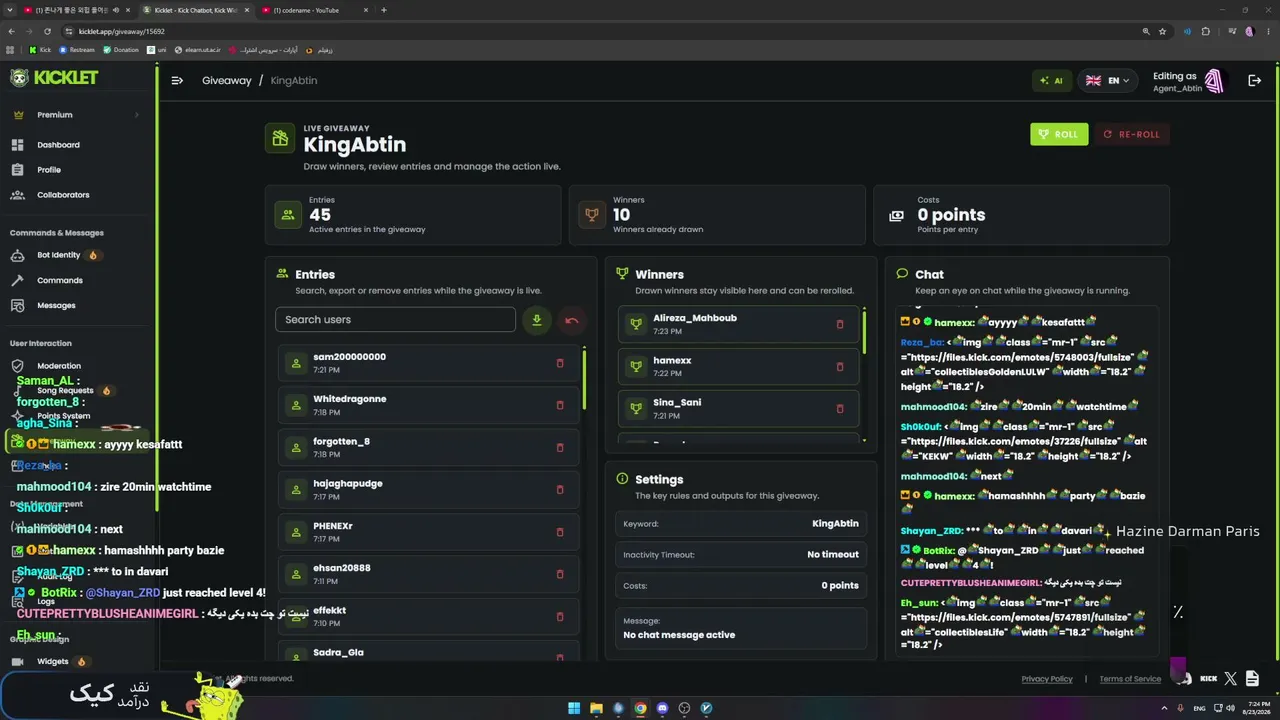1280x720 pixels.
Task: Open Moderation in the sidebar
Action: coord(59,366)
